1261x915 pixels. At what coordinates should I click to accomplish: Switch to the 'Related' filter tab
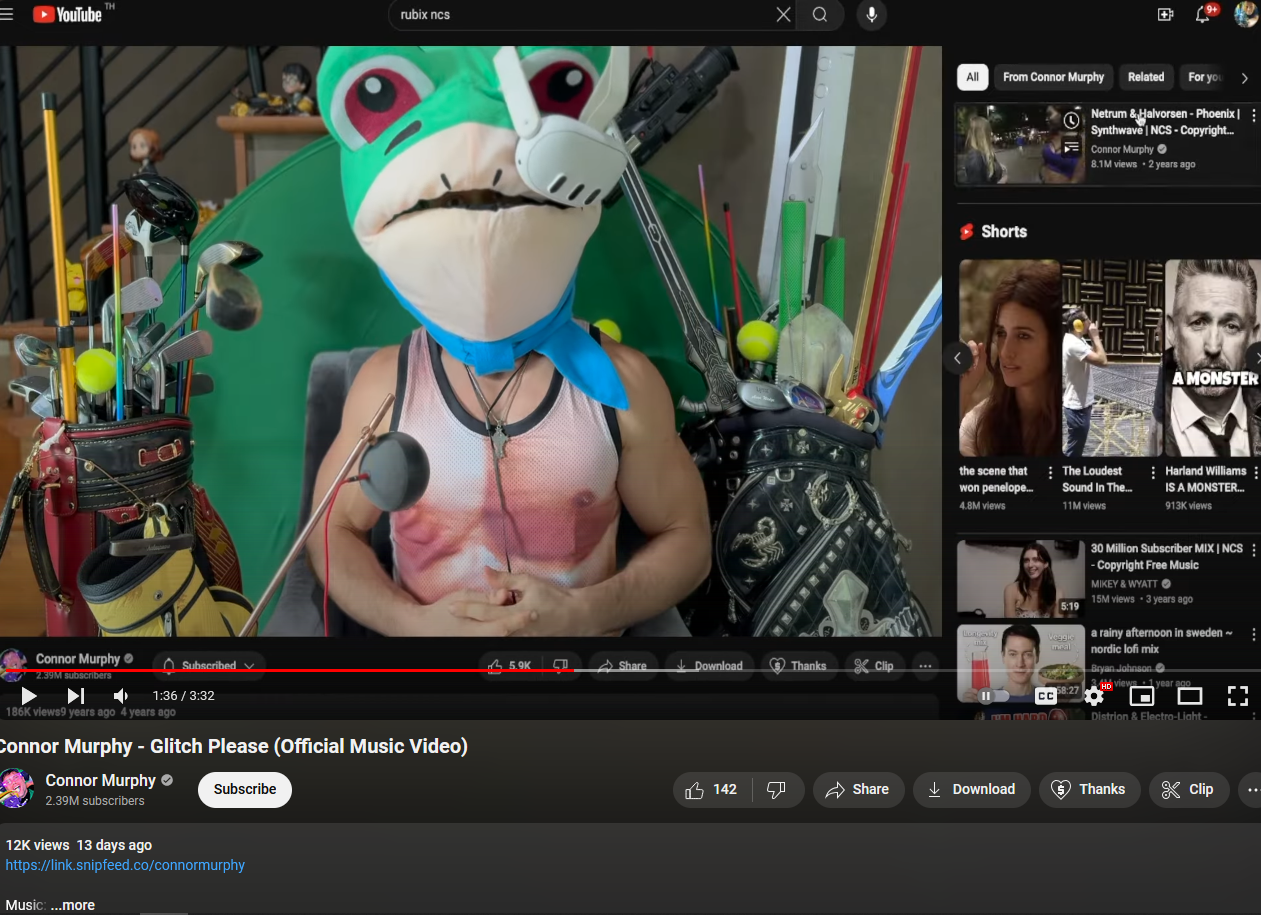click(1146, 77)
